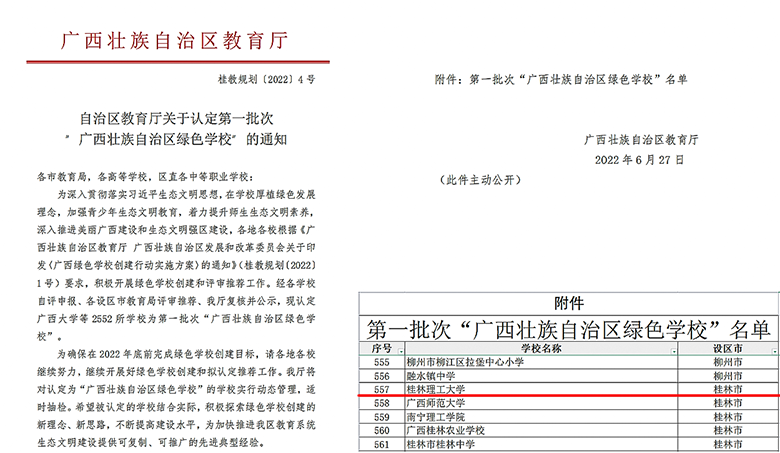The image size is (780, 453).
Task: Click the salutation line 各市教育局,各高等学校
Action: tap(145, 177)
